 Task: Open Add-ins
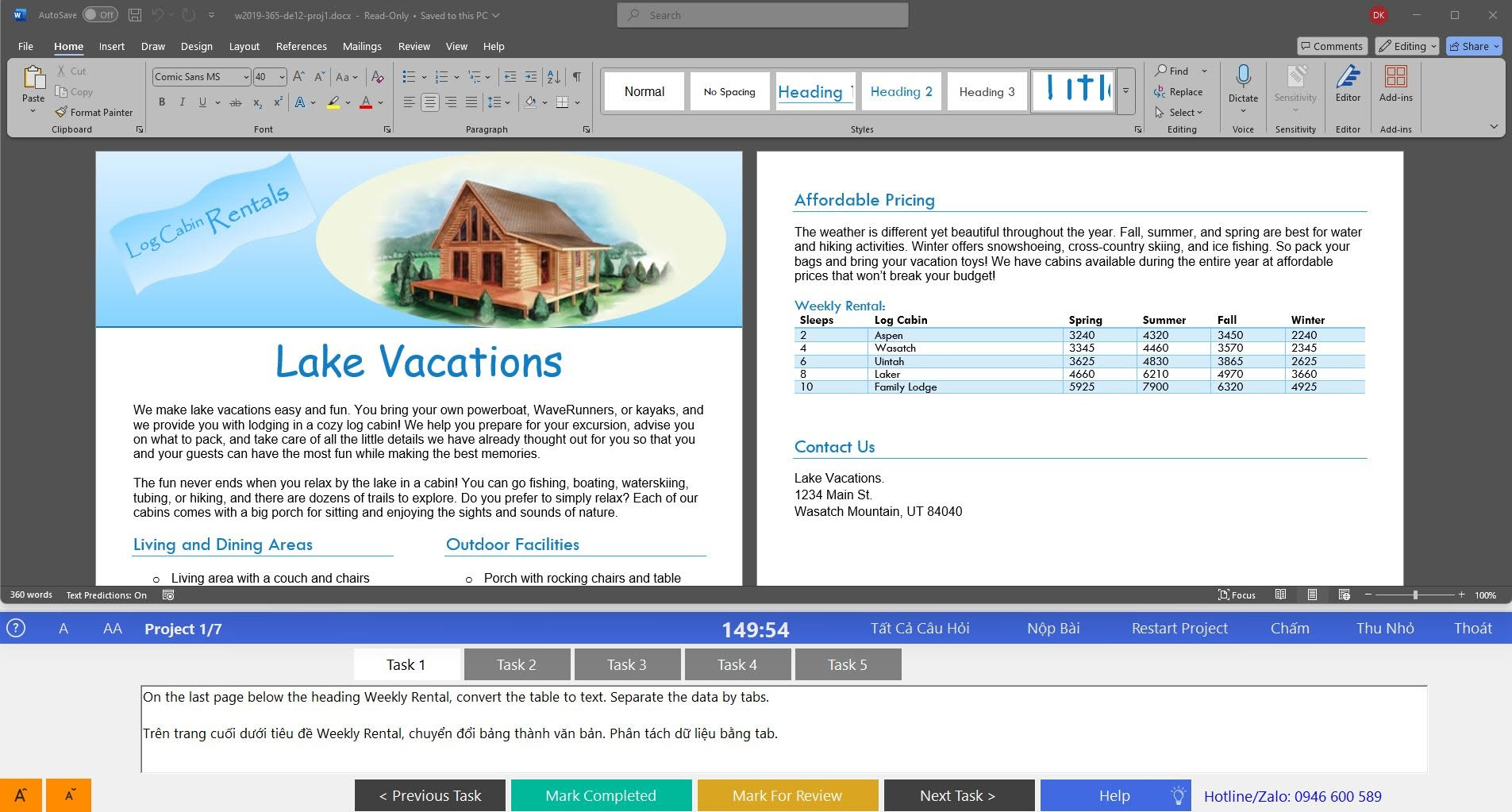pos(1395,84)
